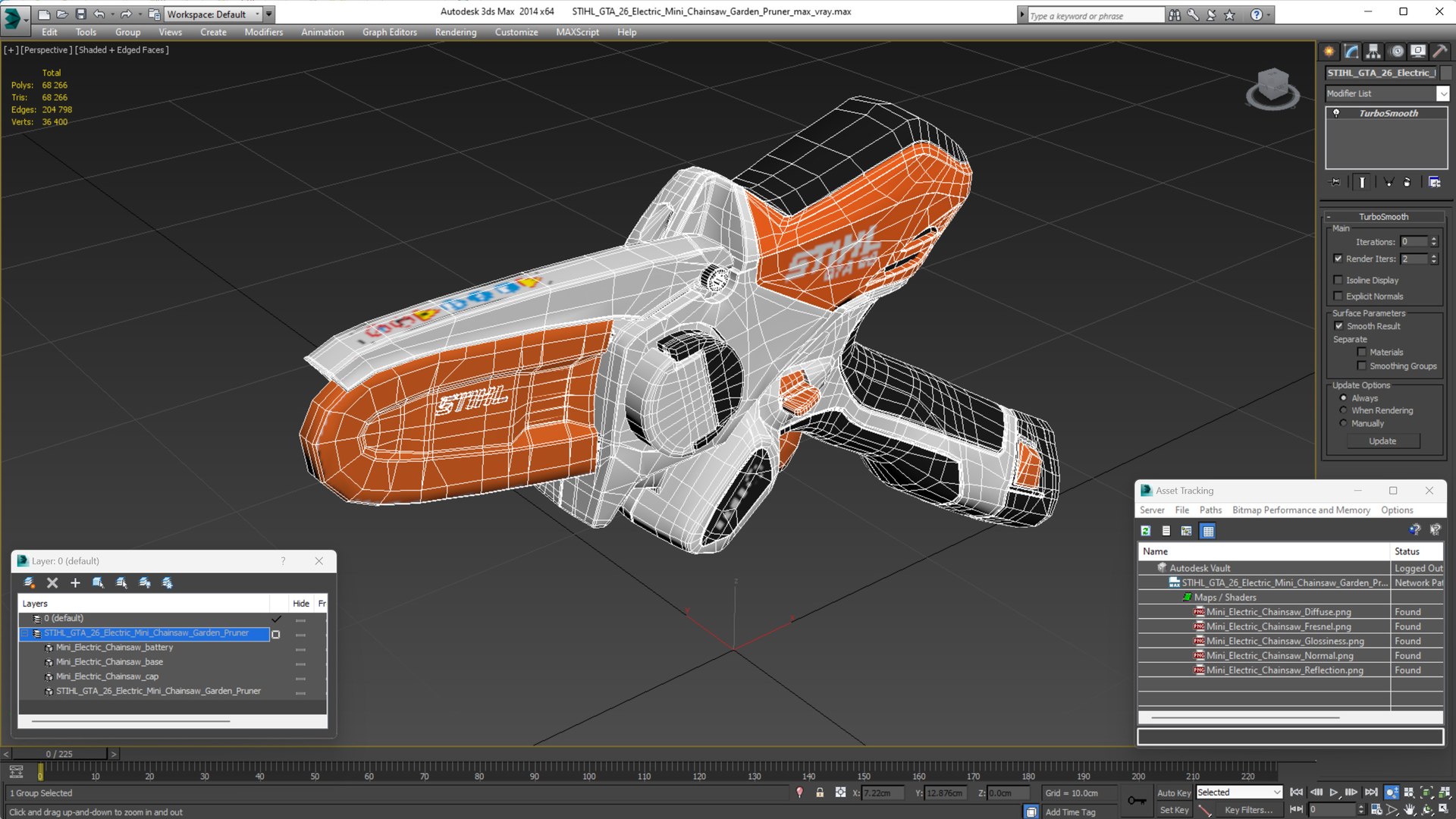The height and width of the screenshot is (819, 1456).
Task: Click Highlight Selected Objects' Layers icon
Action: coord(121,582)
